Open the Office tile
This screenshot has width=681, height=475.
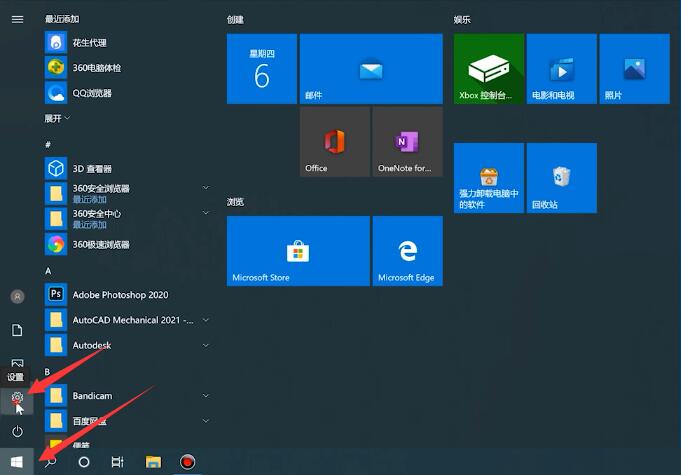[335, 142]
